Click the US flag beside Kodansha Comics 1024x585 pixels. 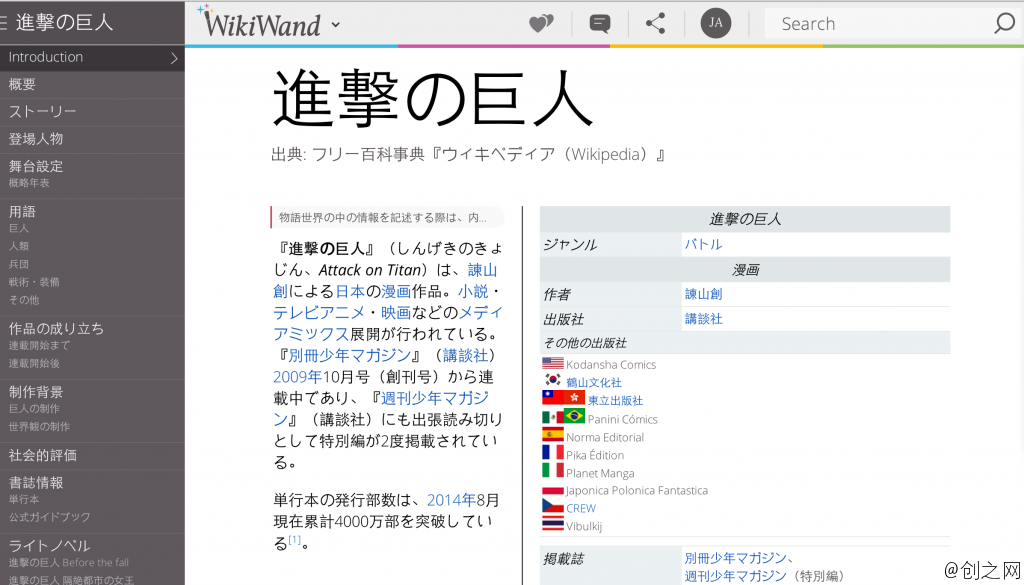552,363
